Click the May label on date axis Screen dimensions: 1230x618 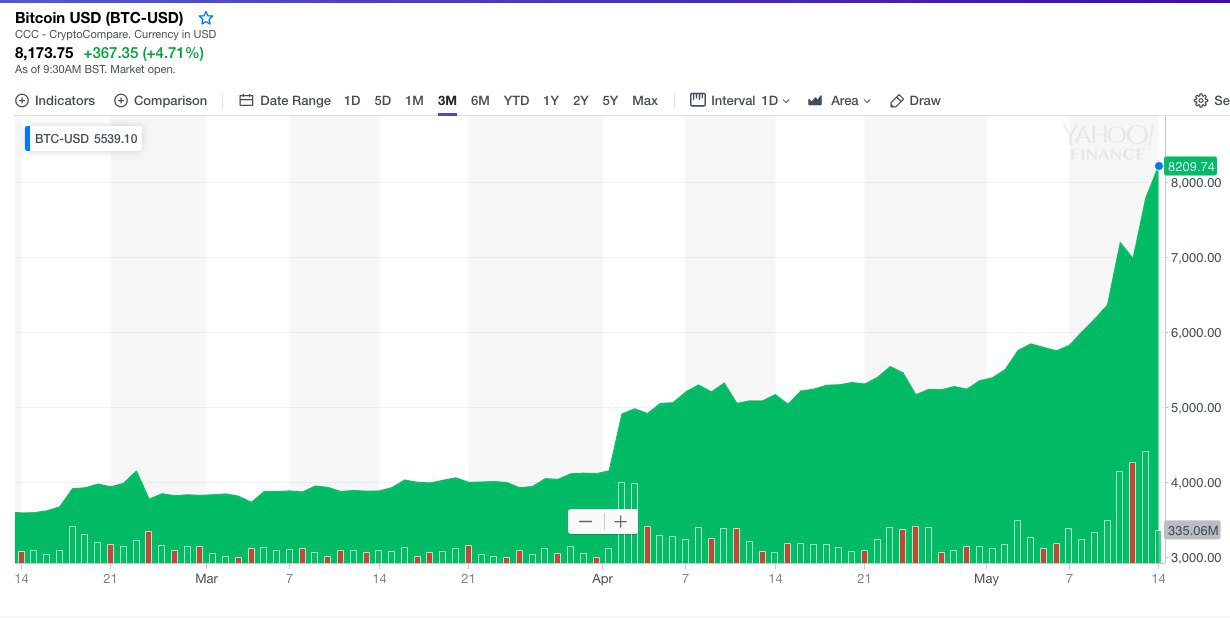(x=987, y=579)
